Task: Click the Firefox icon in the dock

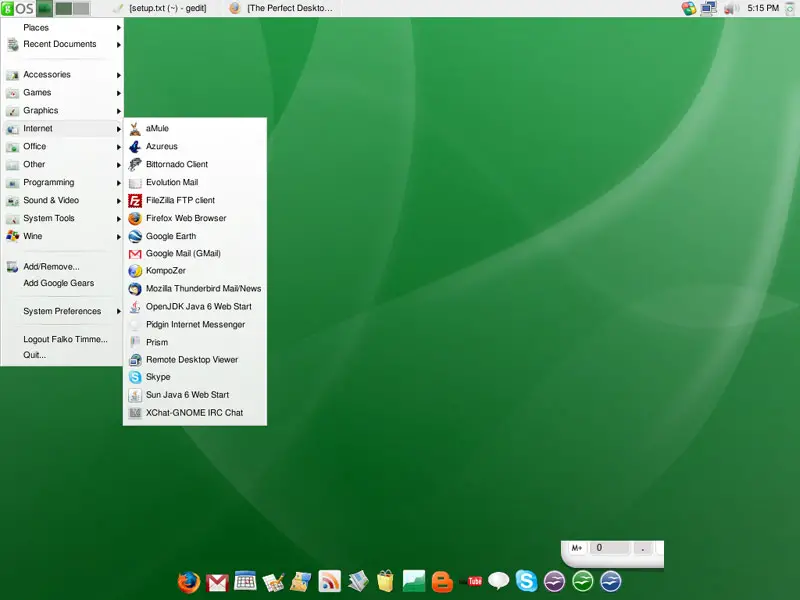Action: click(188, 582)
